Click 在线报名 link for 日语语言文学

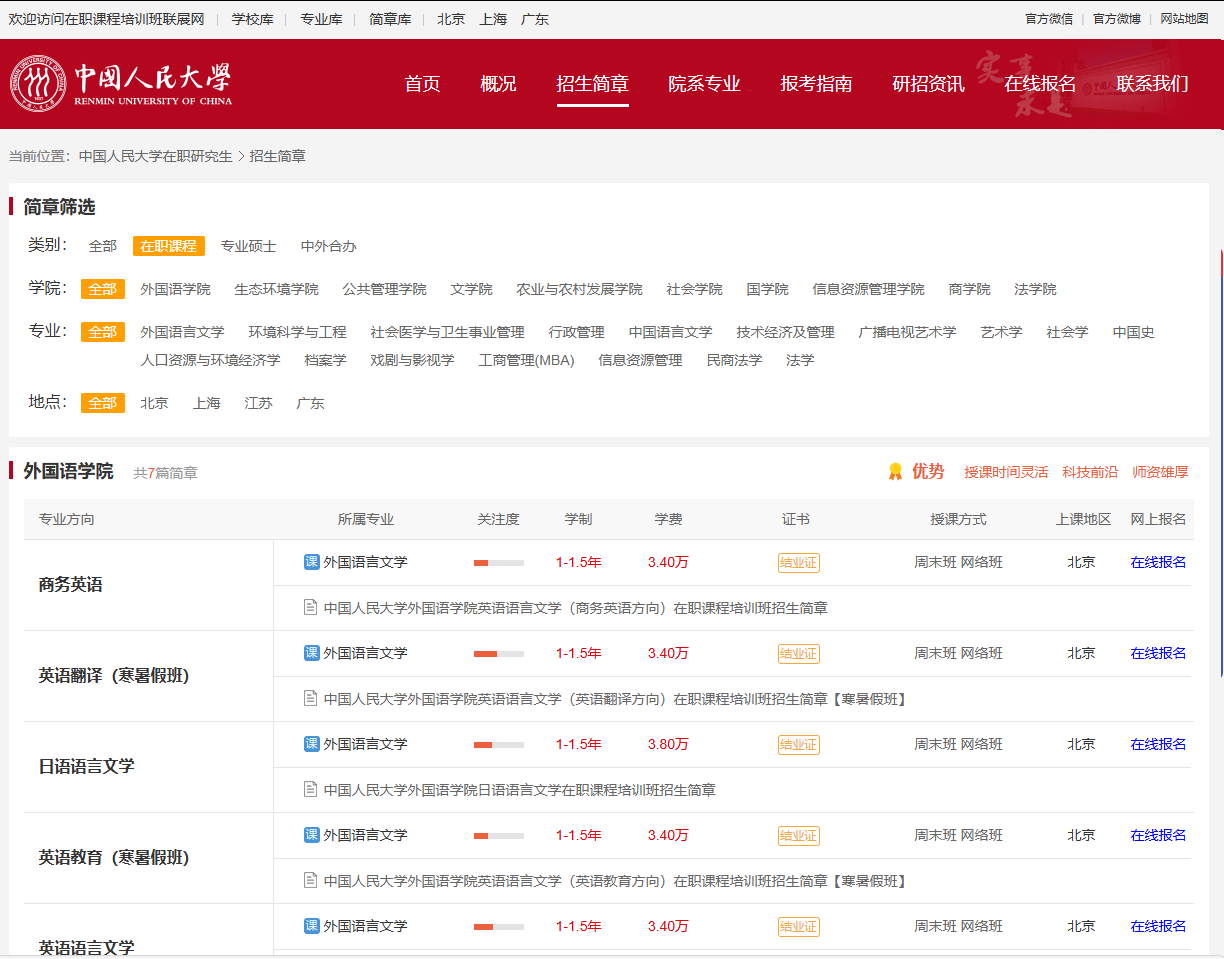(1158, 744)
